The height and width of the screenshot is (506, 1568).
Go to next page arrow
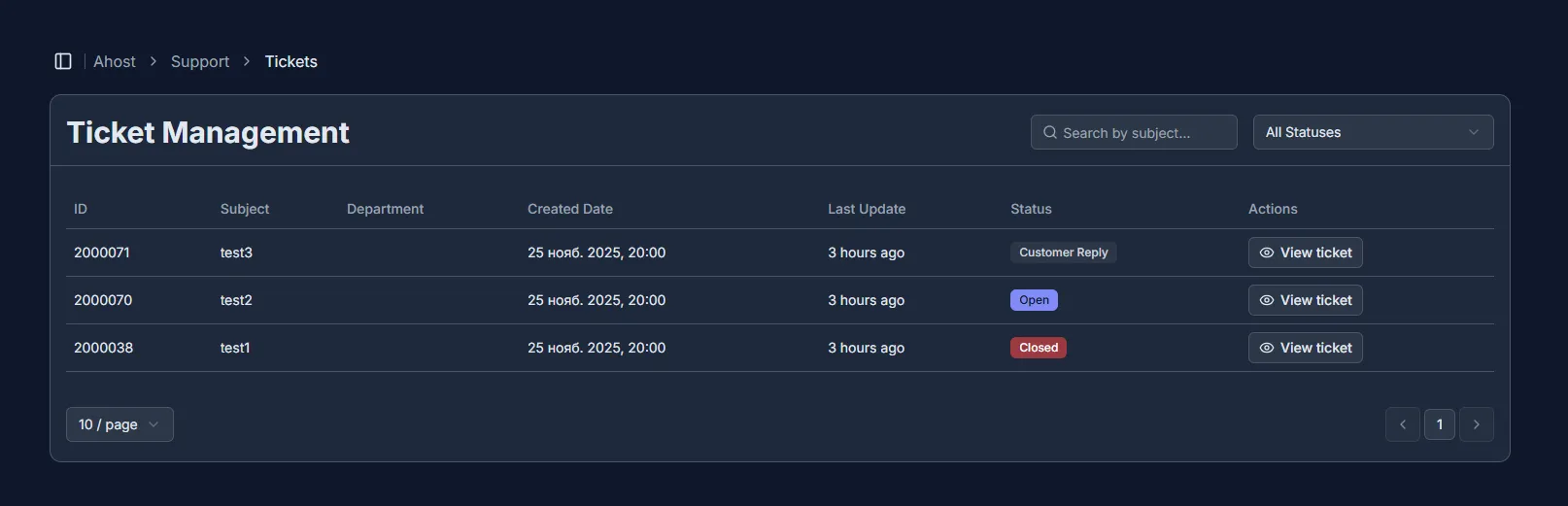[x=1476, y=424]
